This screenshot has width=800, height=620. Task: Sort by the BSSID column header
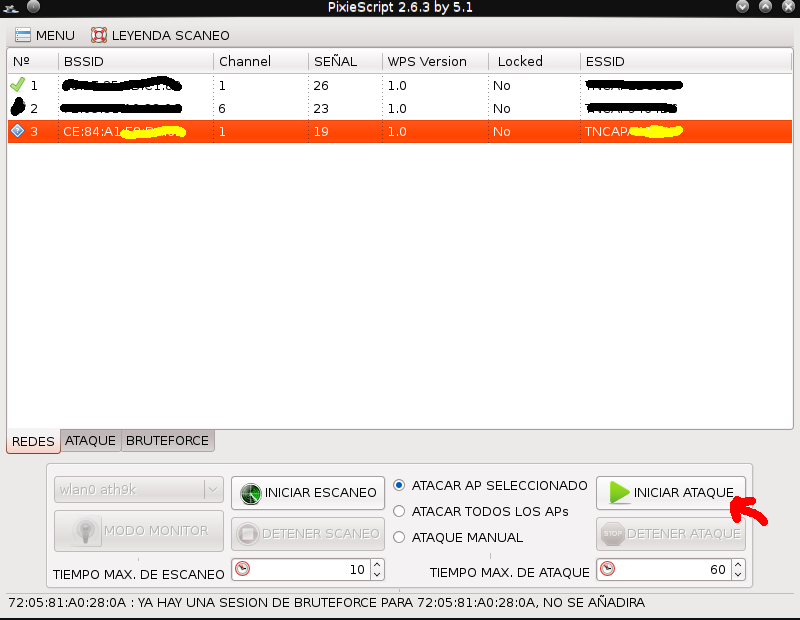point(136,61)
